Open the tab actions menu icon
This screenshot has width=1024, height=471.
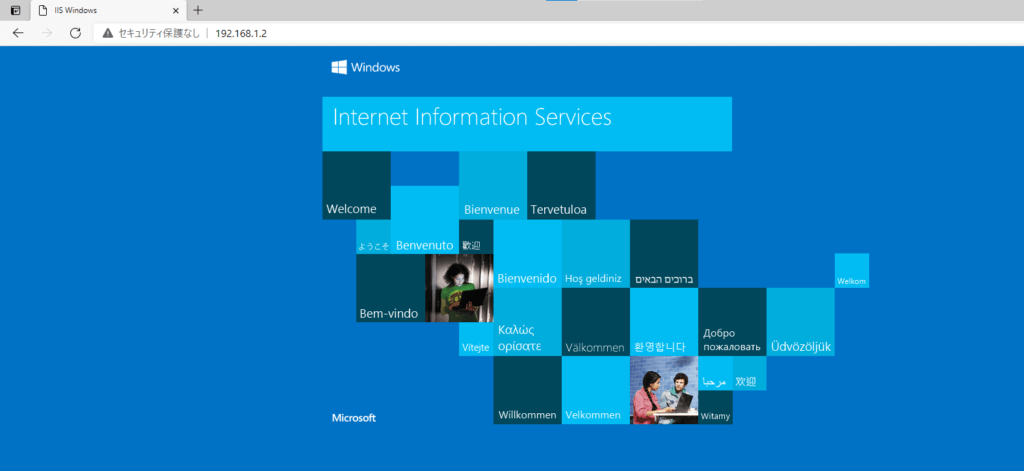click(15, 10)
